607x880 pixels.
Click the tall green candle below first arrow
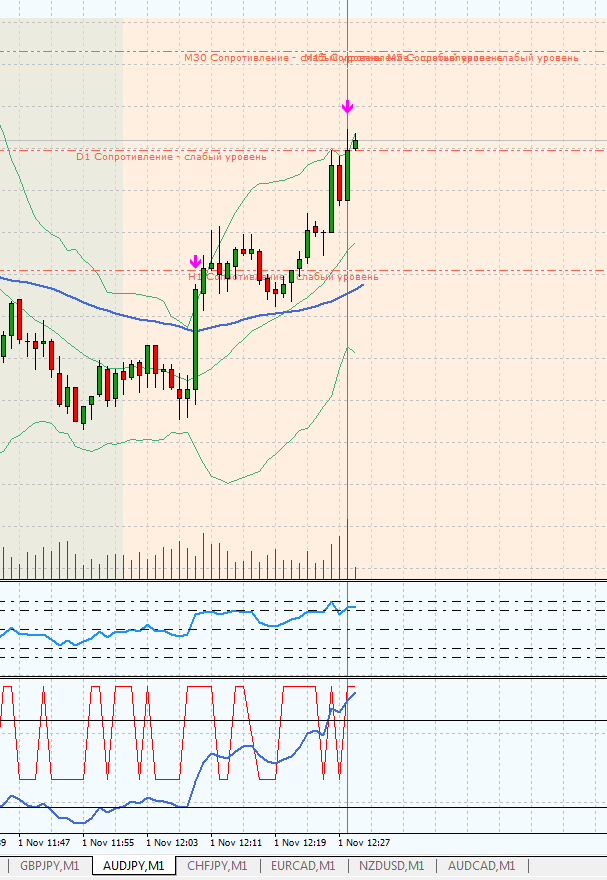tap(196, 335)
